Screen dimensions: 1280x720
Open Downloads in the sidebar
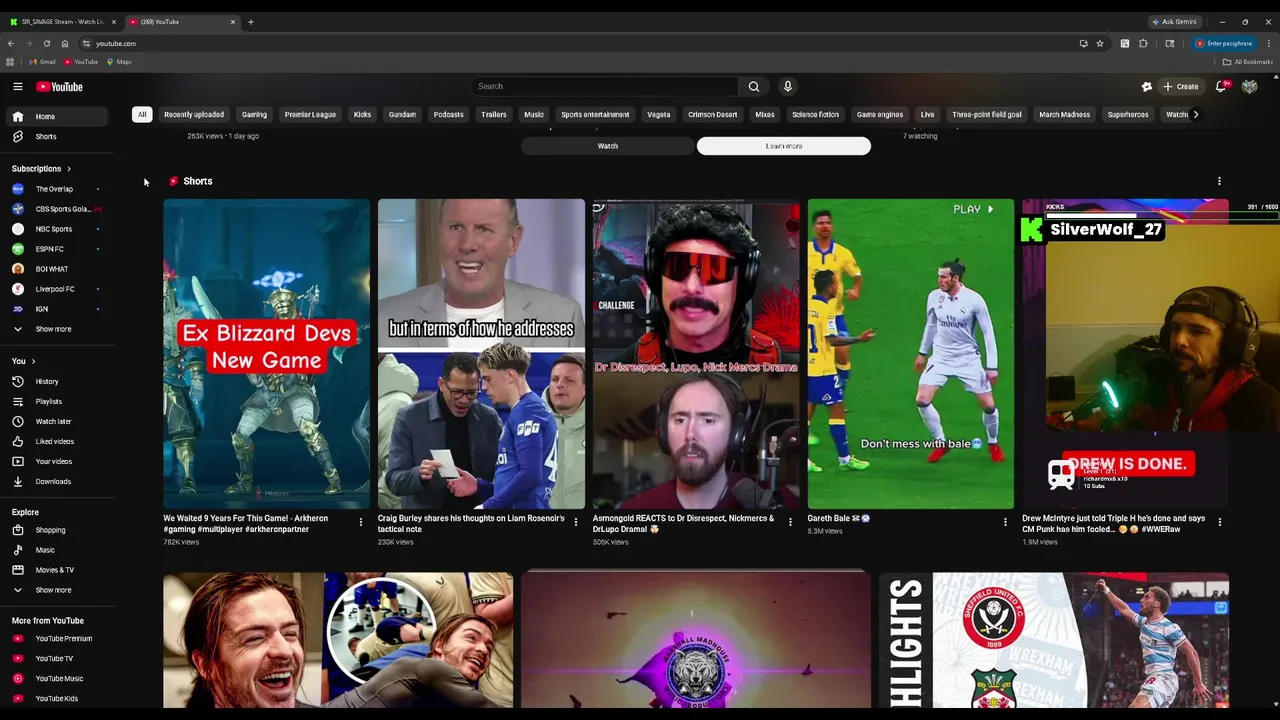pos(58,481)
